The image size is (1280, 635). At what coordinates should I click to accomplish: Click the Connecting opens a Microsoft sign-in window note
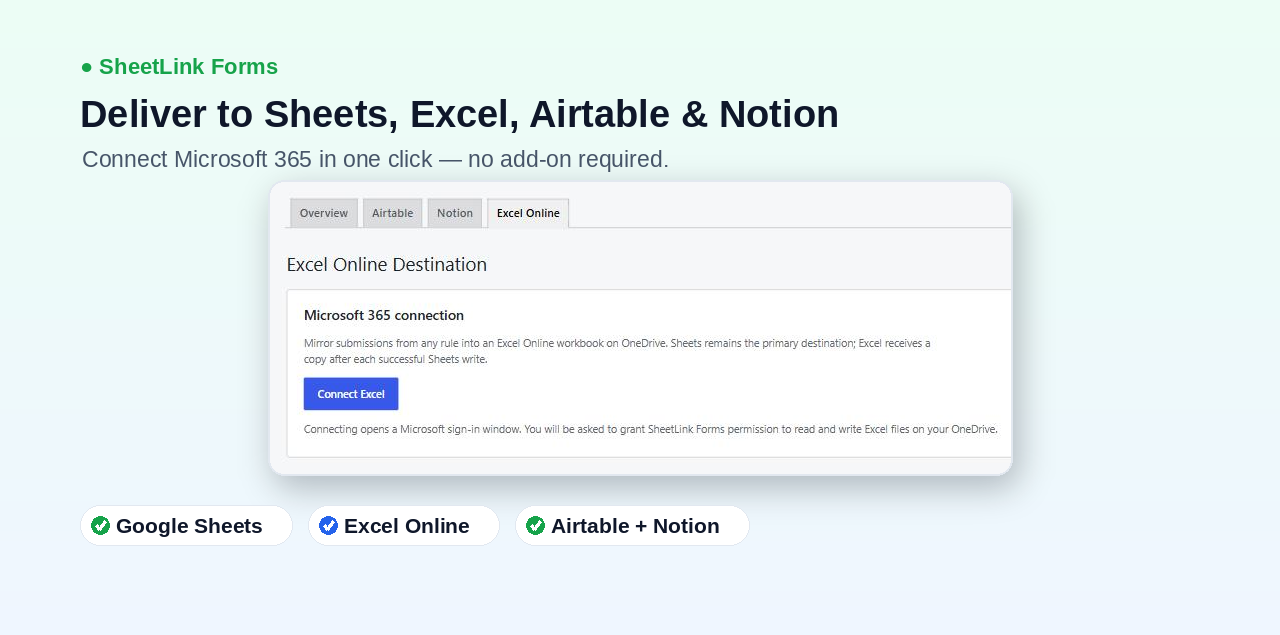pyautogui.click(x=651, y=429)
